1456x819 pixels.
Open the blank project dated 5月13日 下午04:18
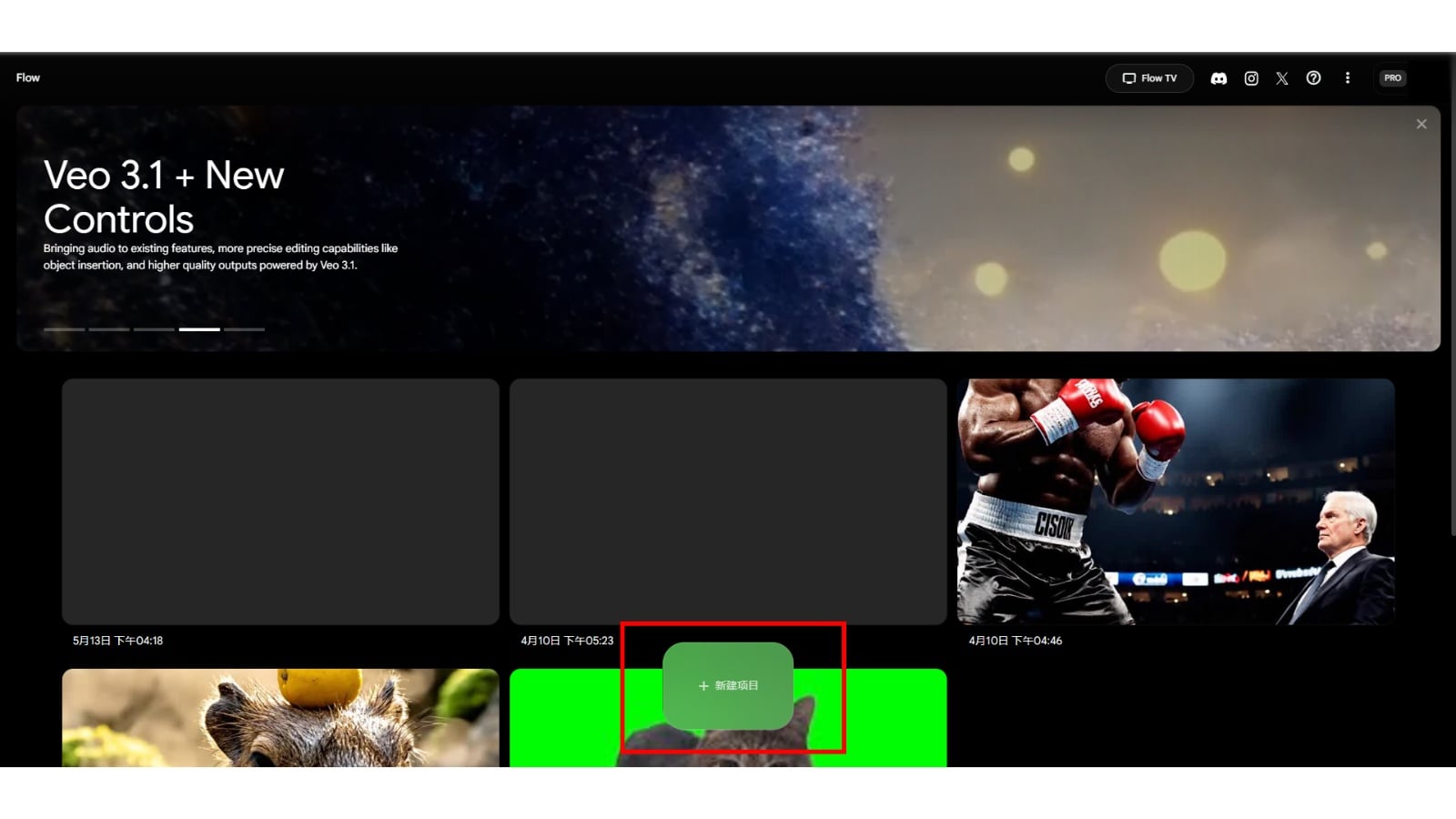(280, 501)
